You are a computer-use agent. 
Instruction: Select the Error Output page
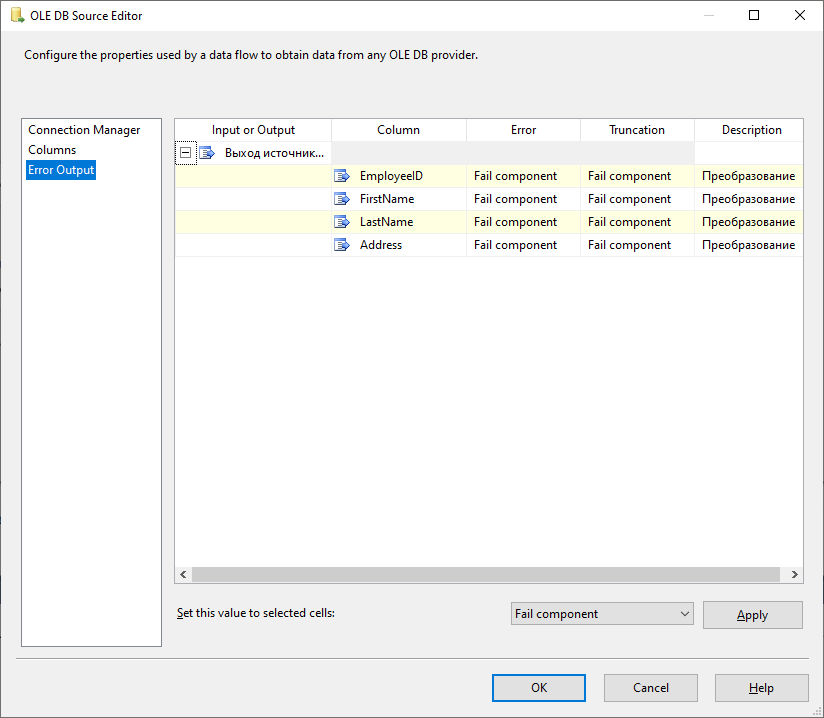point(61,170)
